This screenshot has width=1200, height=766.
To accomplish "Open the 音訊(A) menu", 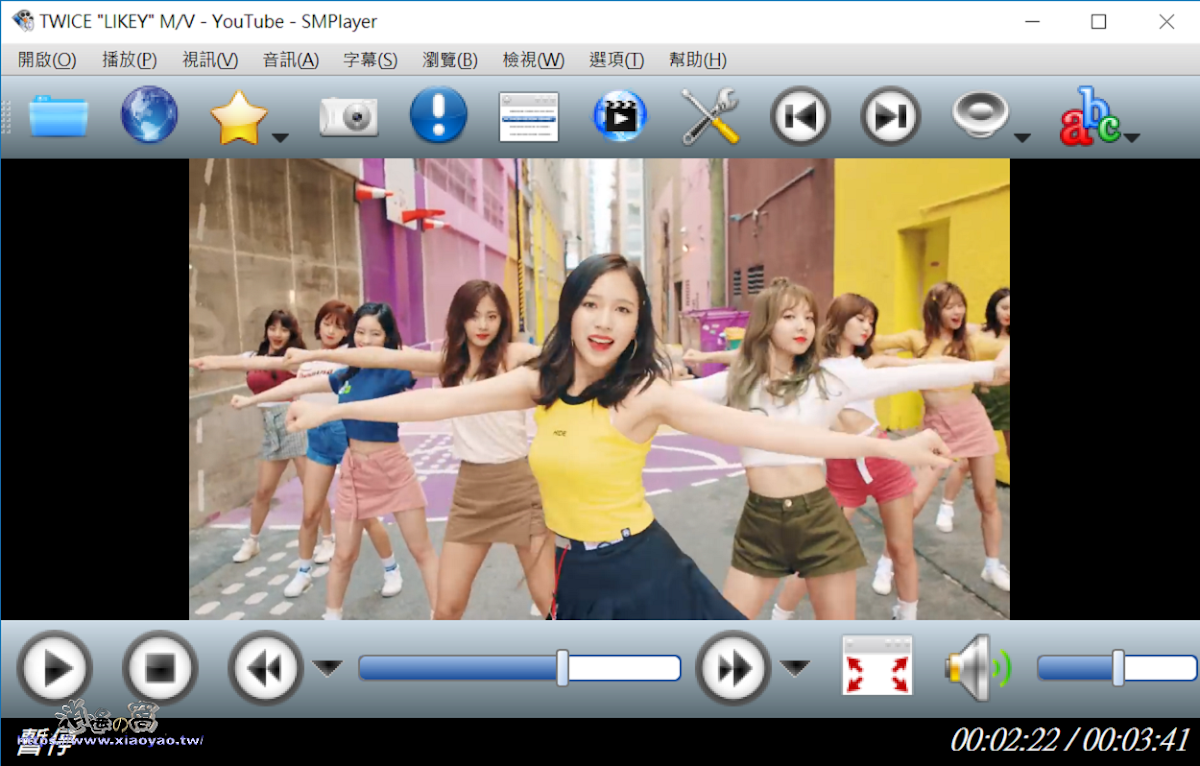I will (x=291, y=60).
